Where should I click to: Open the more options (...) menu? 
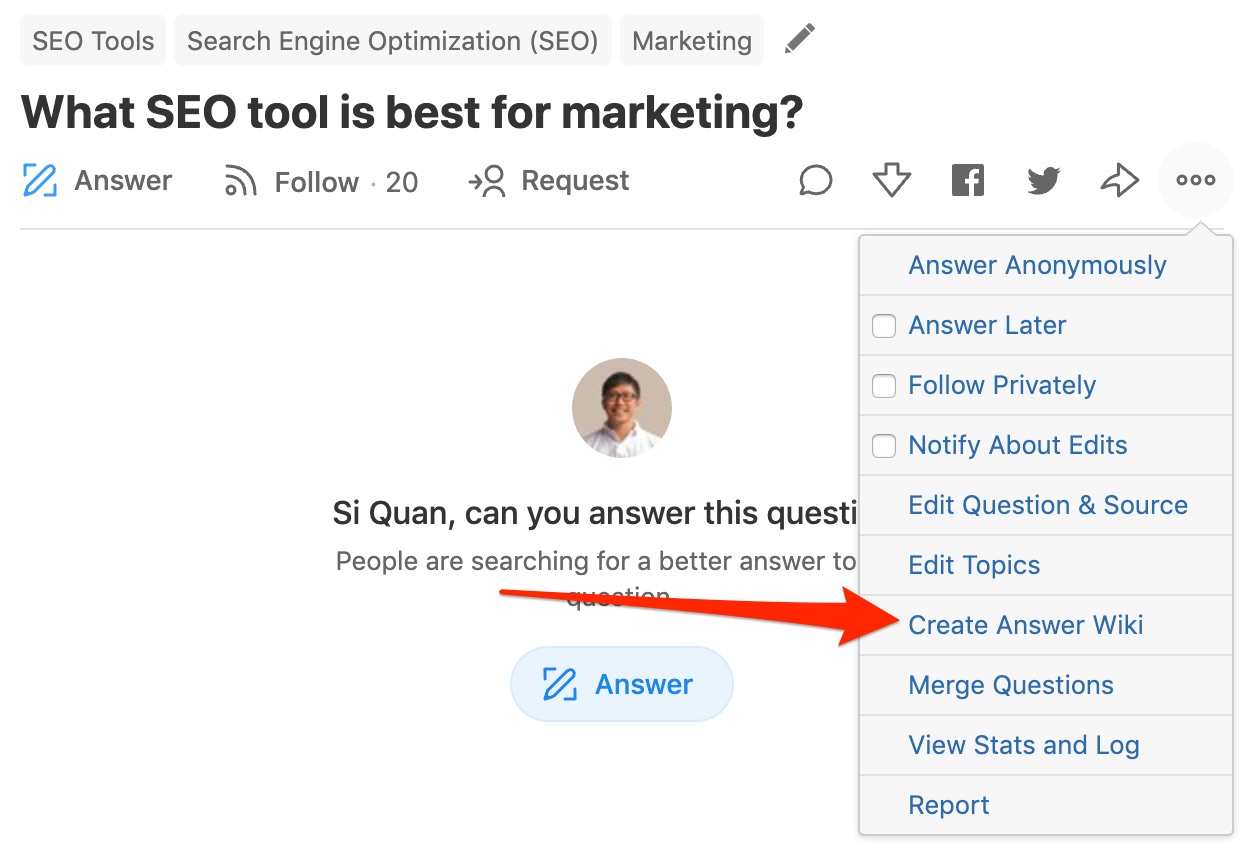(x=1195, y=180)
